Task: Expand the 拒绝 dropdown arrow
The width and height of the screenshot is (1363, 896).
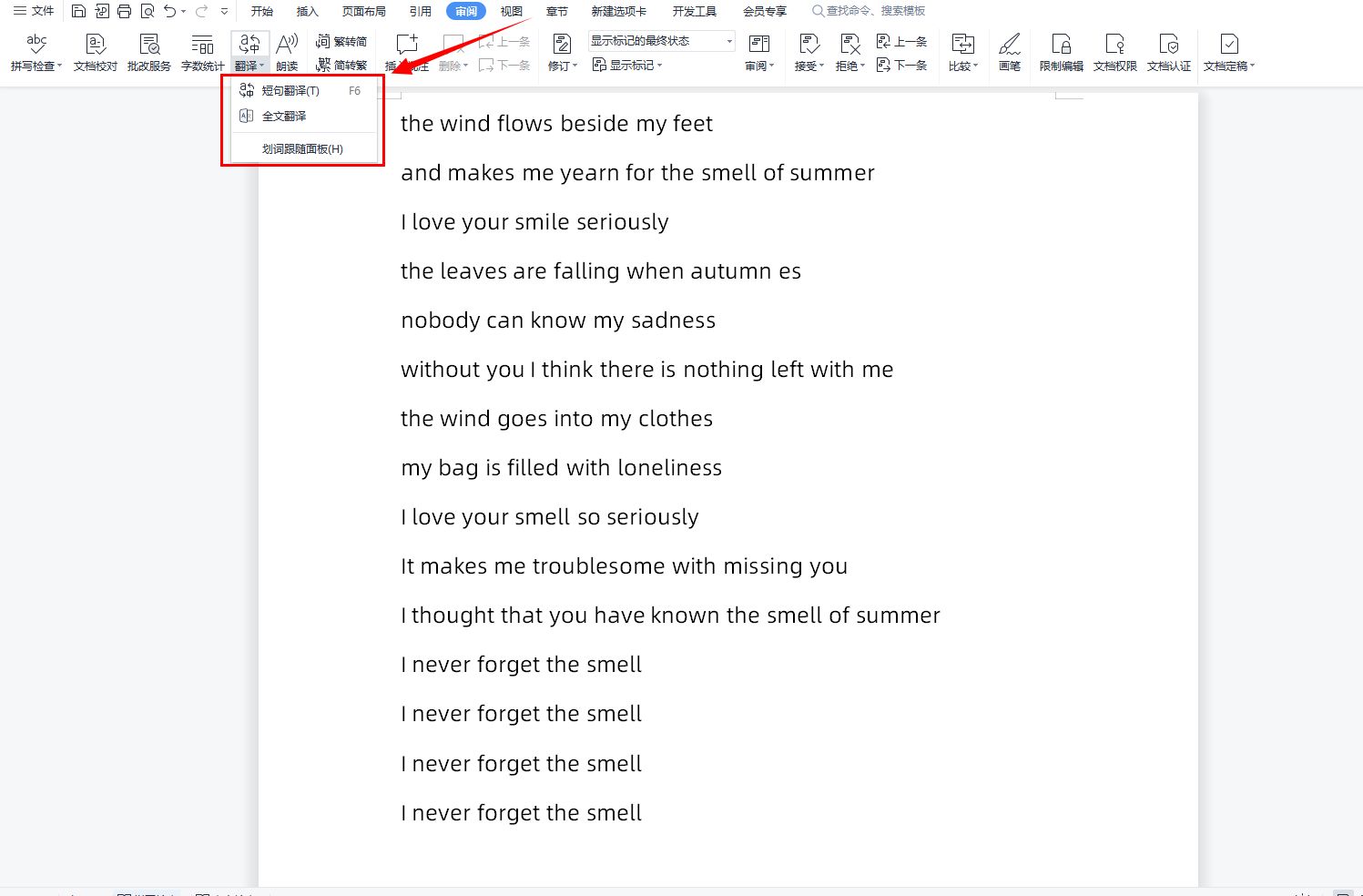Action: click(862, 66)
